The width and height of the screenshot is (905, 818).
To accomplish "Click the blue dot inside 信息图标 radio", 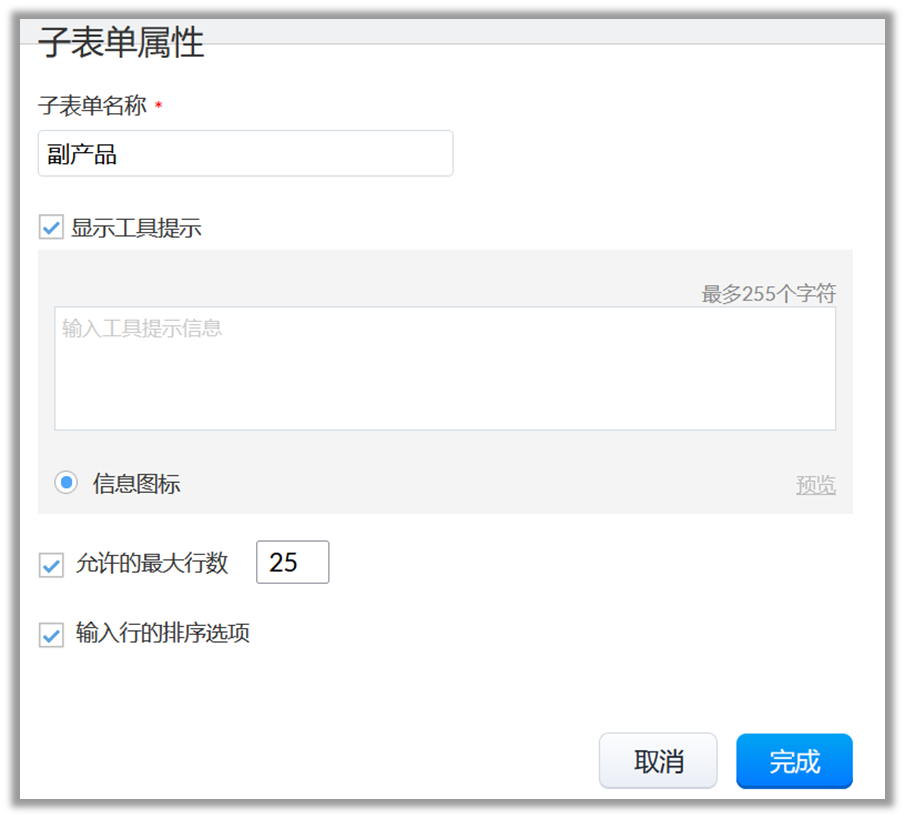I will pyautogui.click(x=66, y=484).
